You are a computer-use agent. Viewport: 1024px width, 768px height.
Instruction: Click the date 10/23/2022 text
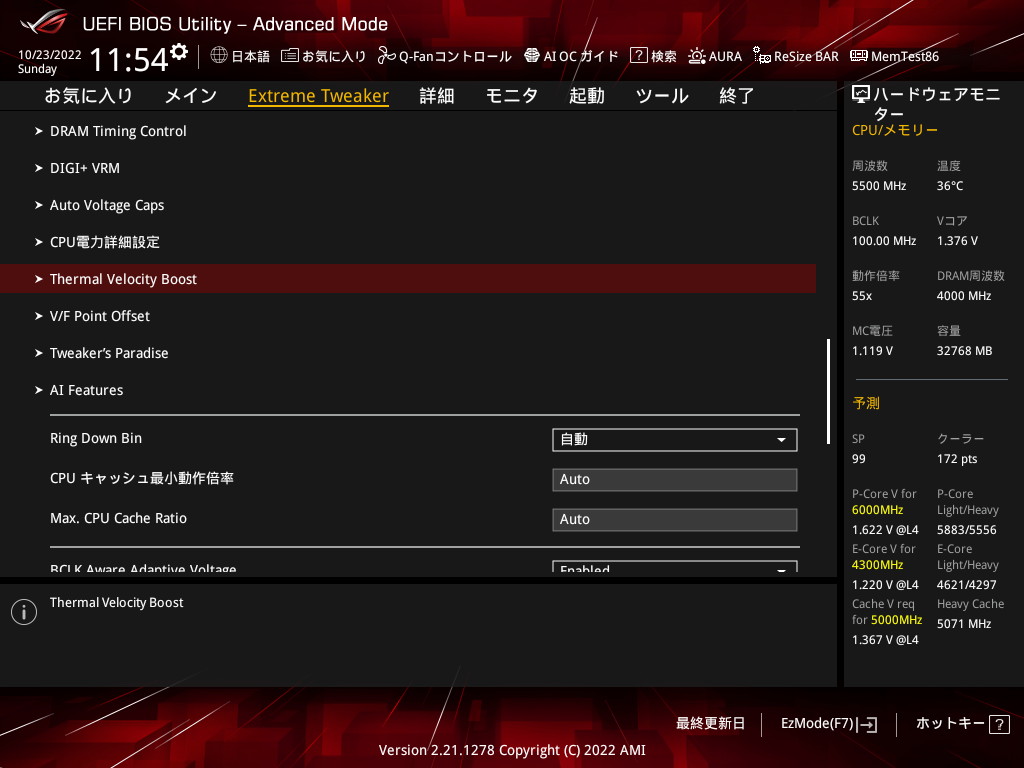[x=50, y=55]
